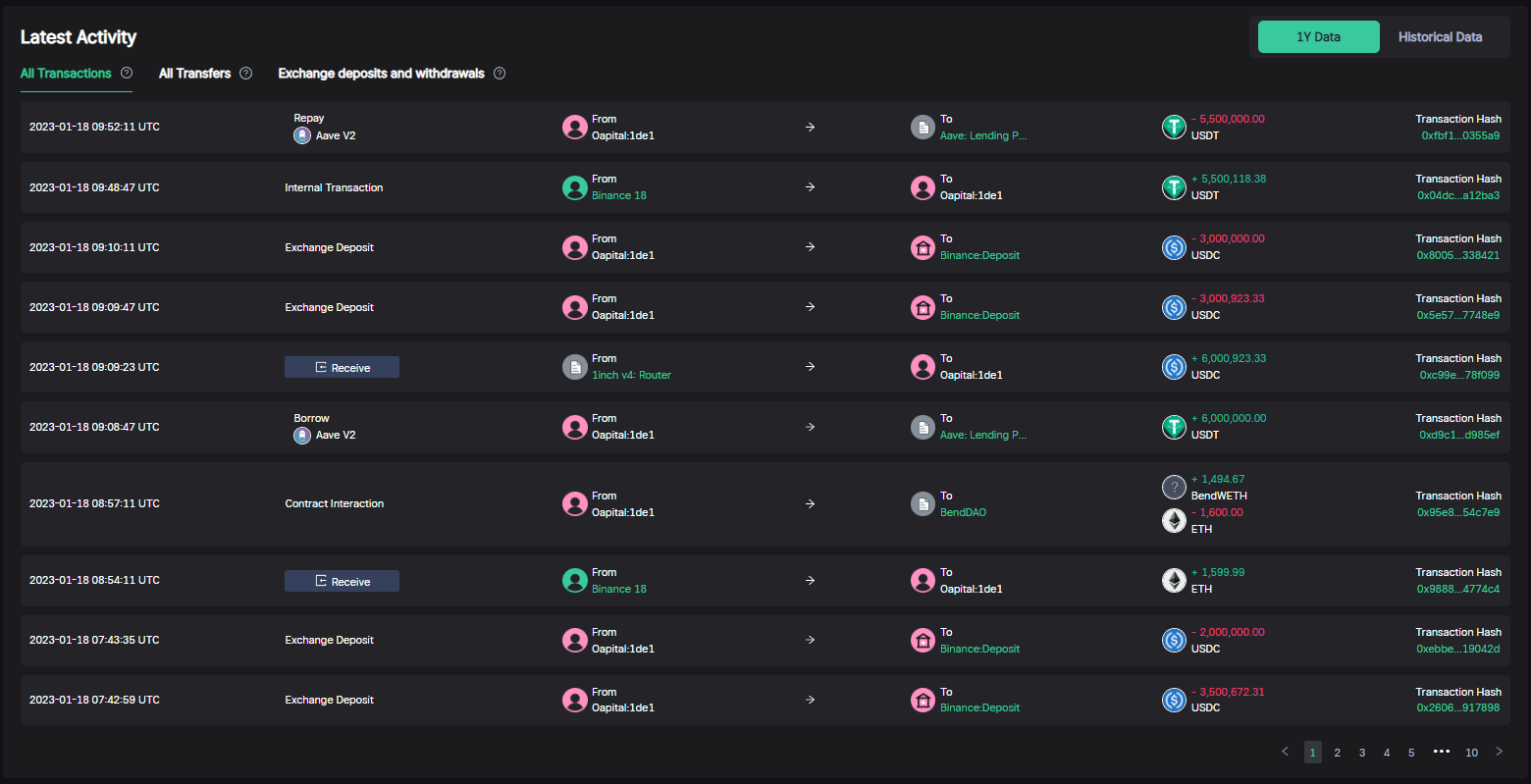Click USDT token icon for -5,500,000.00
The height and width of the screenshot is (784, 1531).
pyautogui.click(x=1174, y=127)
